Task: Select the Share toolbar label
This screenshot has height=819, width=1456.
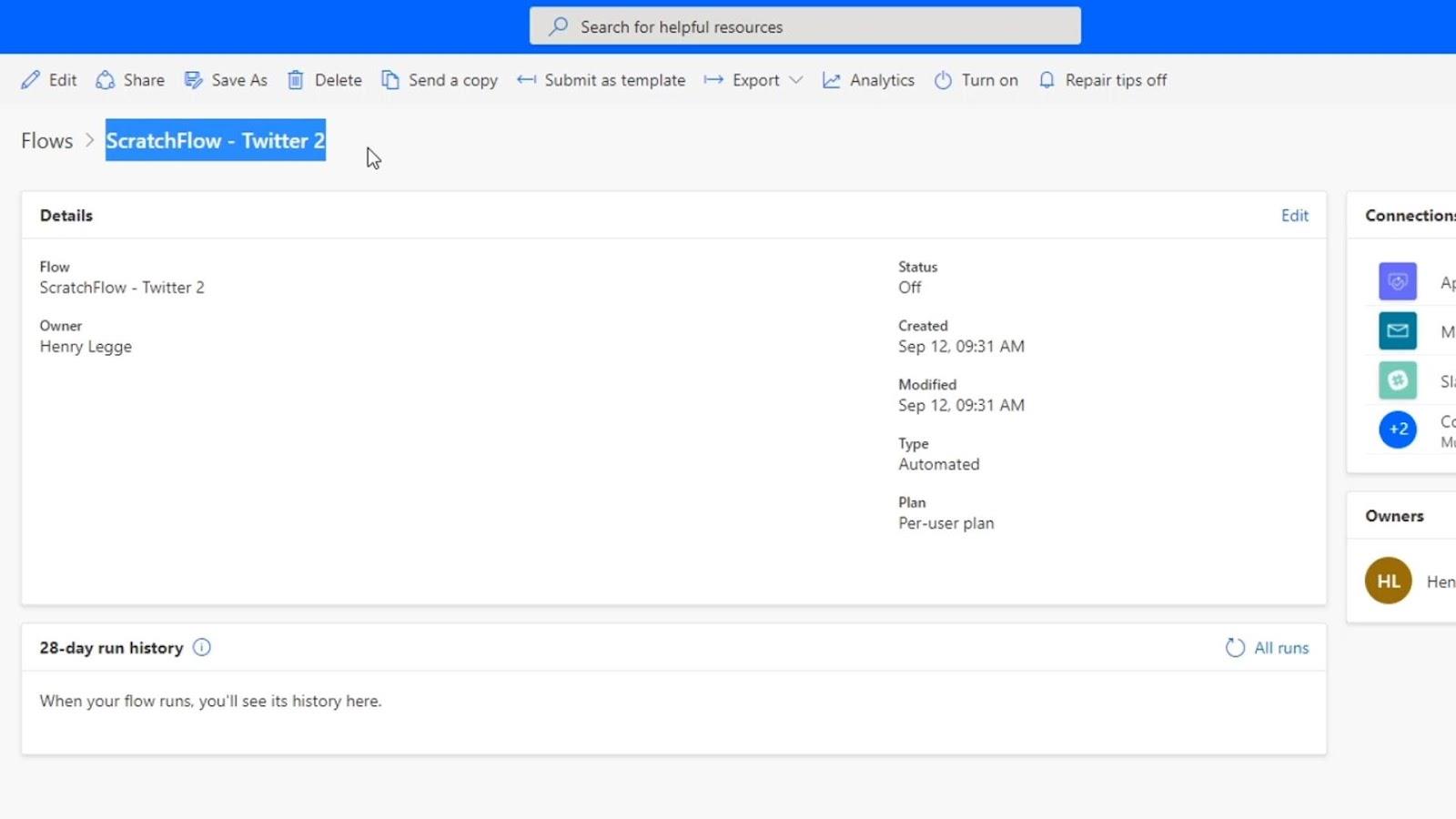Action: (144, 80)
